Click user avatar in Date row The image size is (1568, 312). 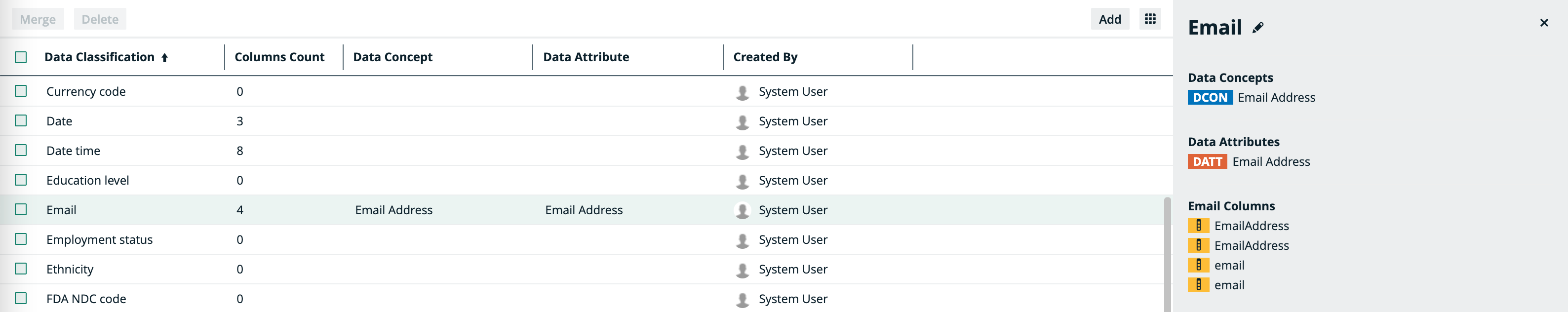[x=742, y=121]
